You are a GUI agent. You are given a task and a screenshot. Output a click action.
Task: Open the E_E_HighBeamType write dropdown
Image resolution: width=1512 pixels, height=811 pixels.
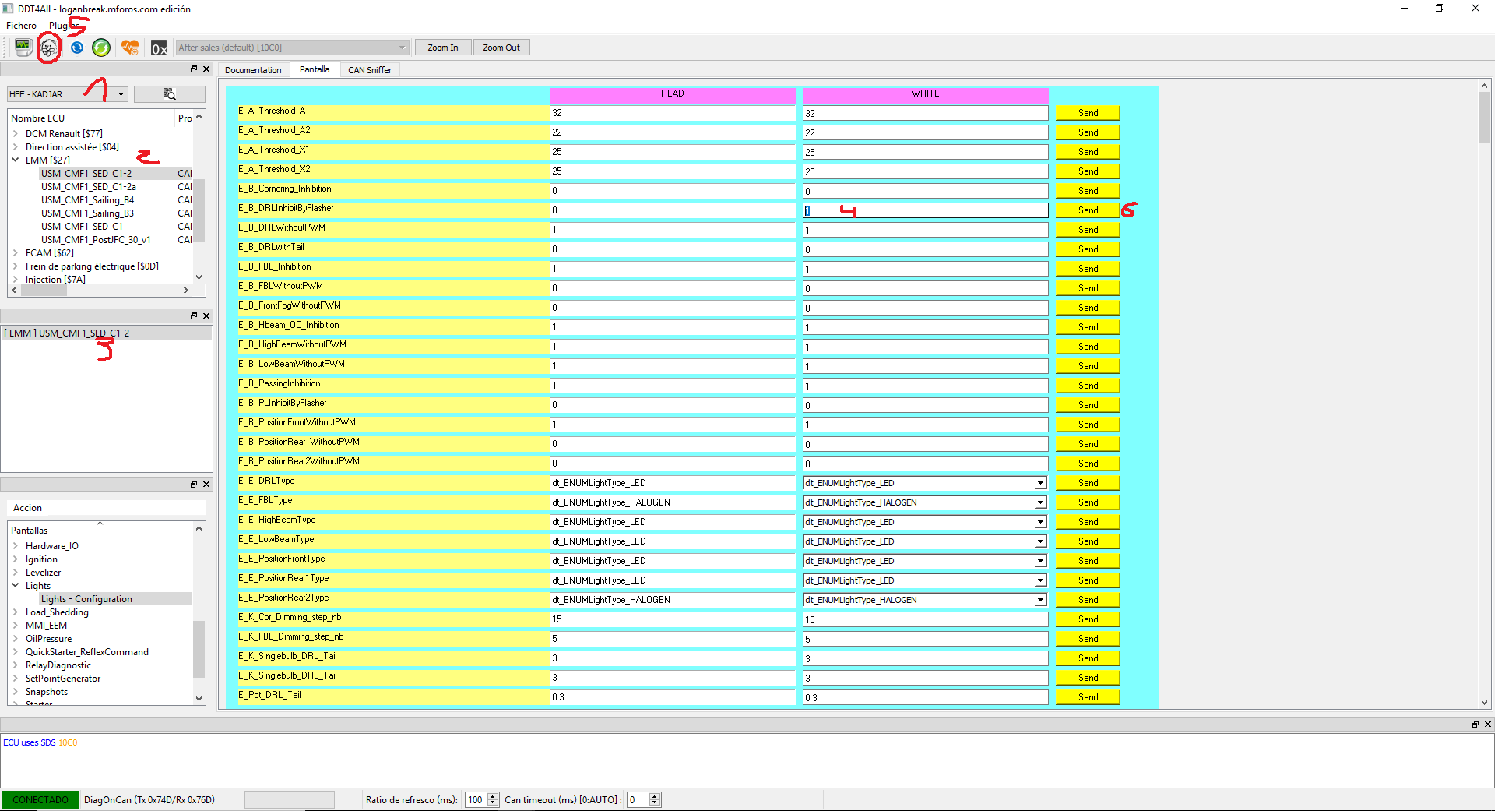[1040, 522]
